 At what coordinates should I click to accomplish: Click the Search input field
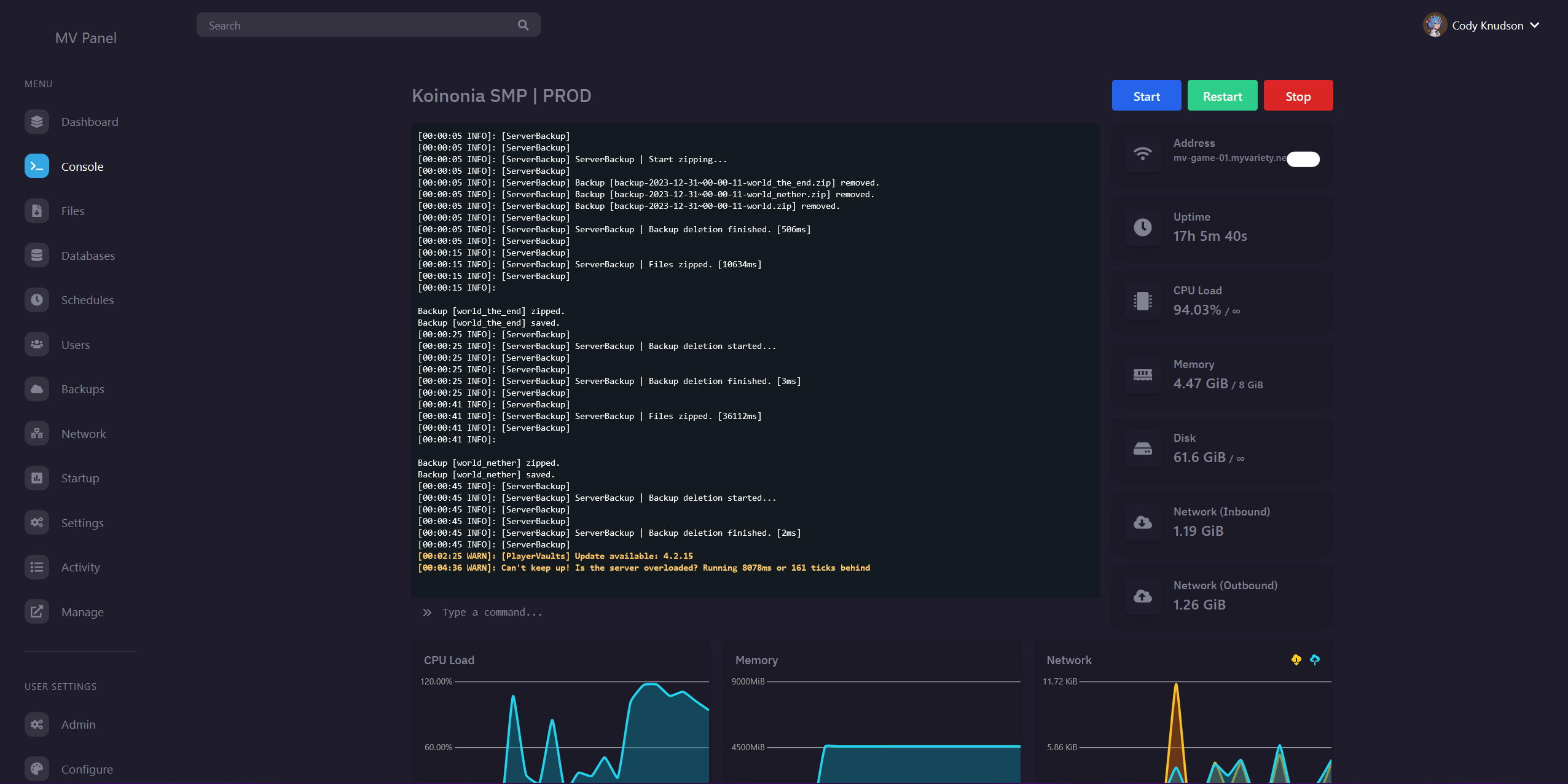[x=369, y=25]
